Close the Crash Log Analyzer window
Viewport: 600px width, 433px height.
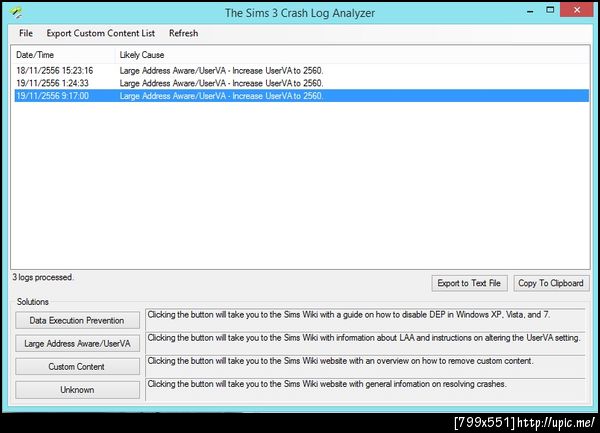coord(577,10)
